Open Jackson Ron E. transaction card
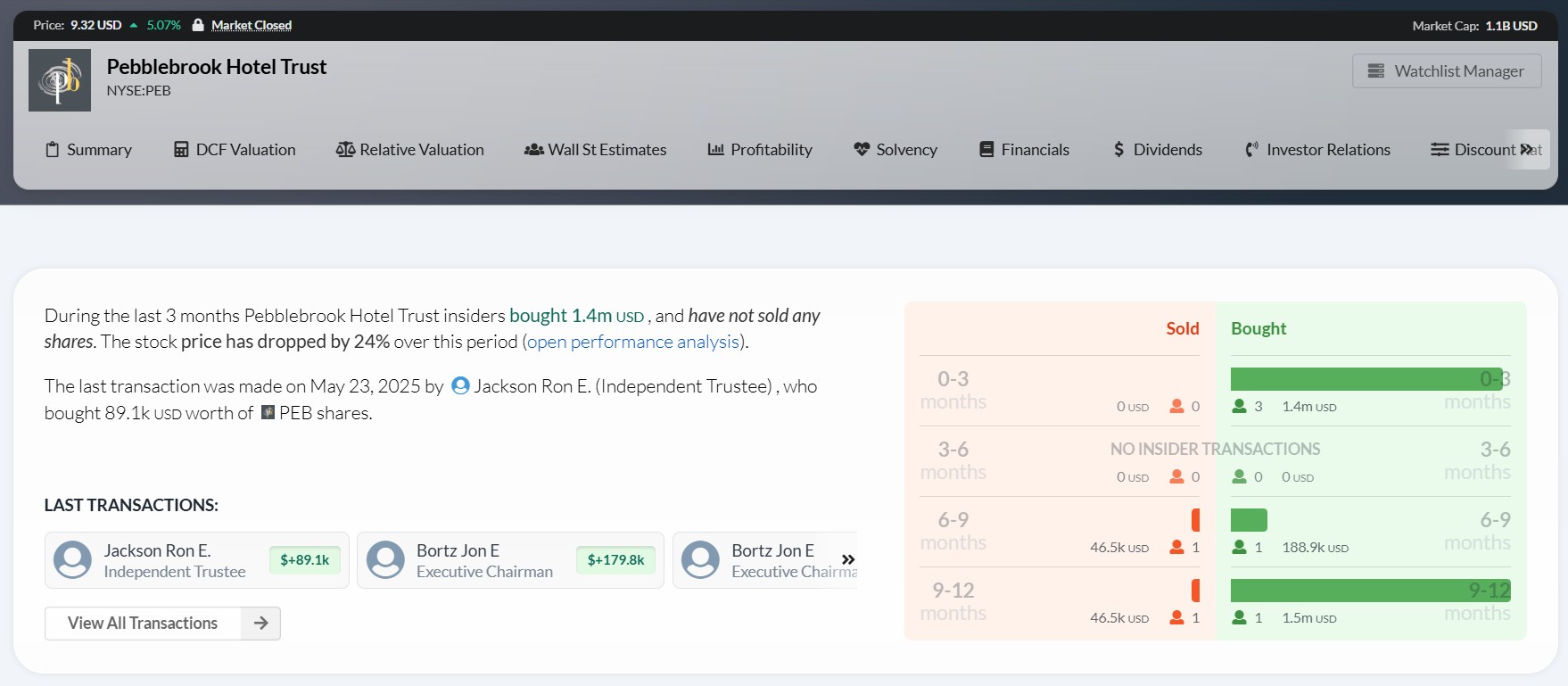Screen dimensions: 1568x686 click(196, 560)
